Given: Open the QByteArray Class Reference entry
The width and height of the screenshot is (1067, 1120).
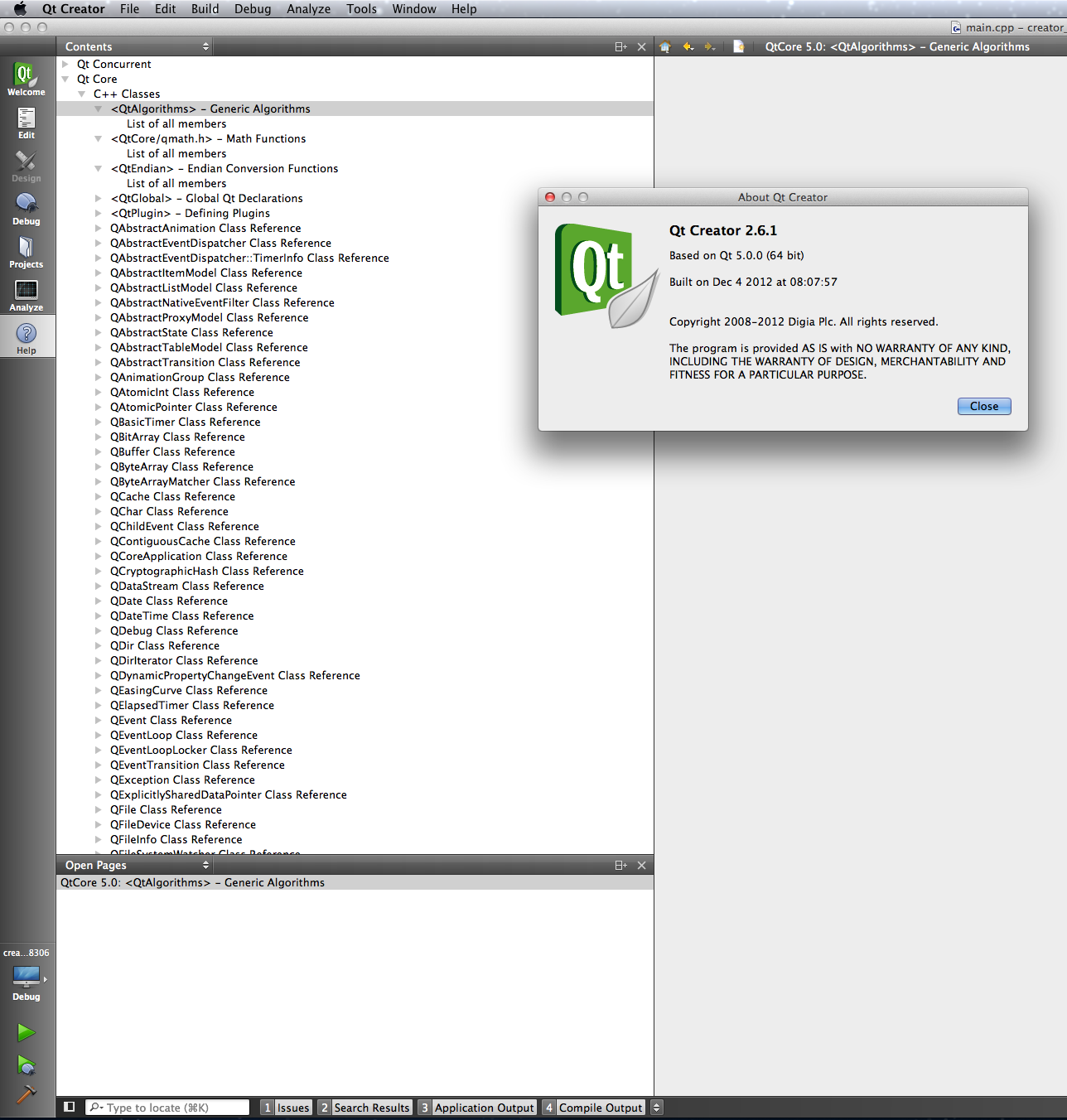Looking at the screenshot, I should tap(181, 467).
